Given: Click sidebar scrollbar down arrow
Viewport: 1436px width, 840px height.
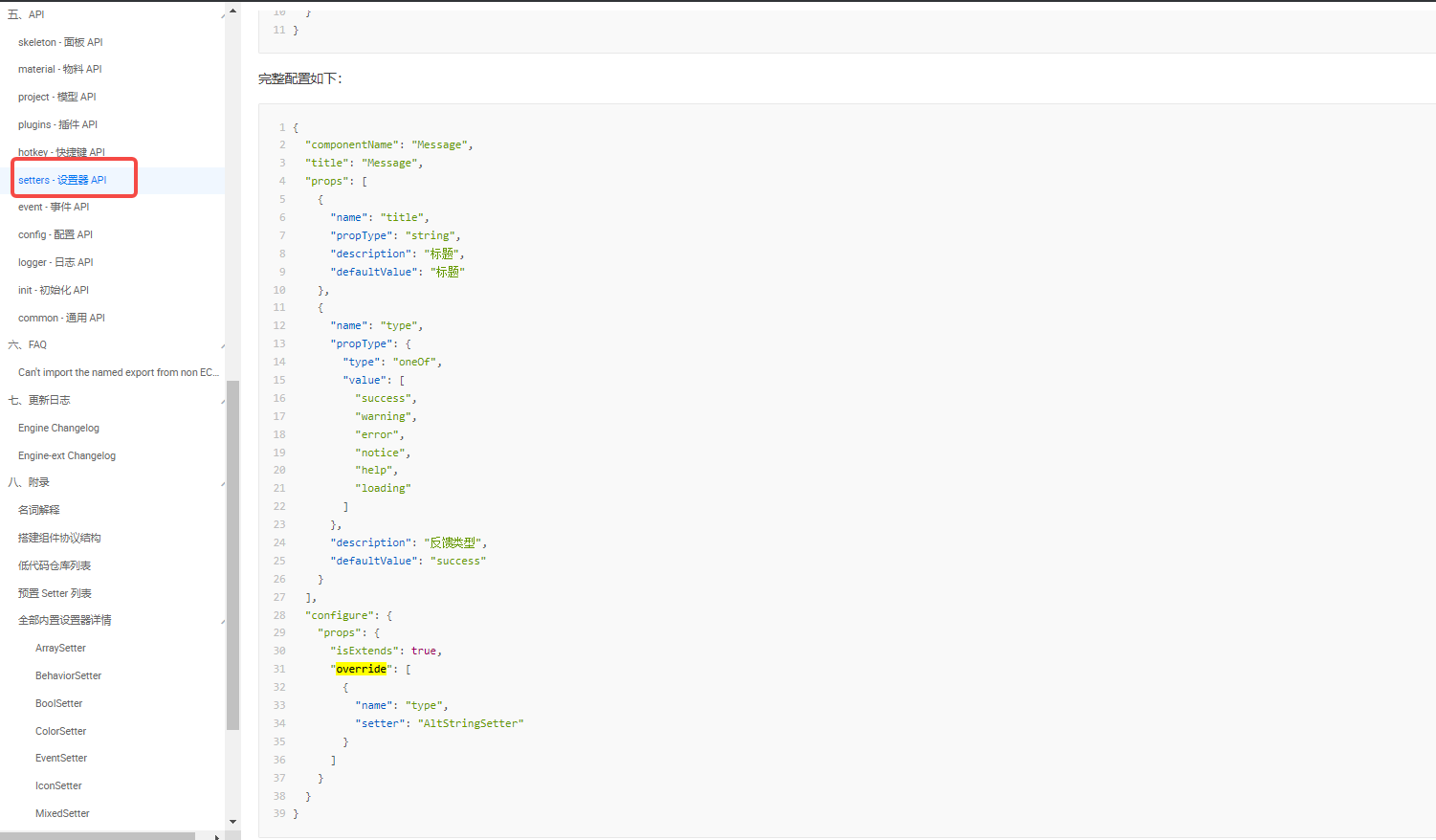Looking at the screenshot, I should [232, 822].
